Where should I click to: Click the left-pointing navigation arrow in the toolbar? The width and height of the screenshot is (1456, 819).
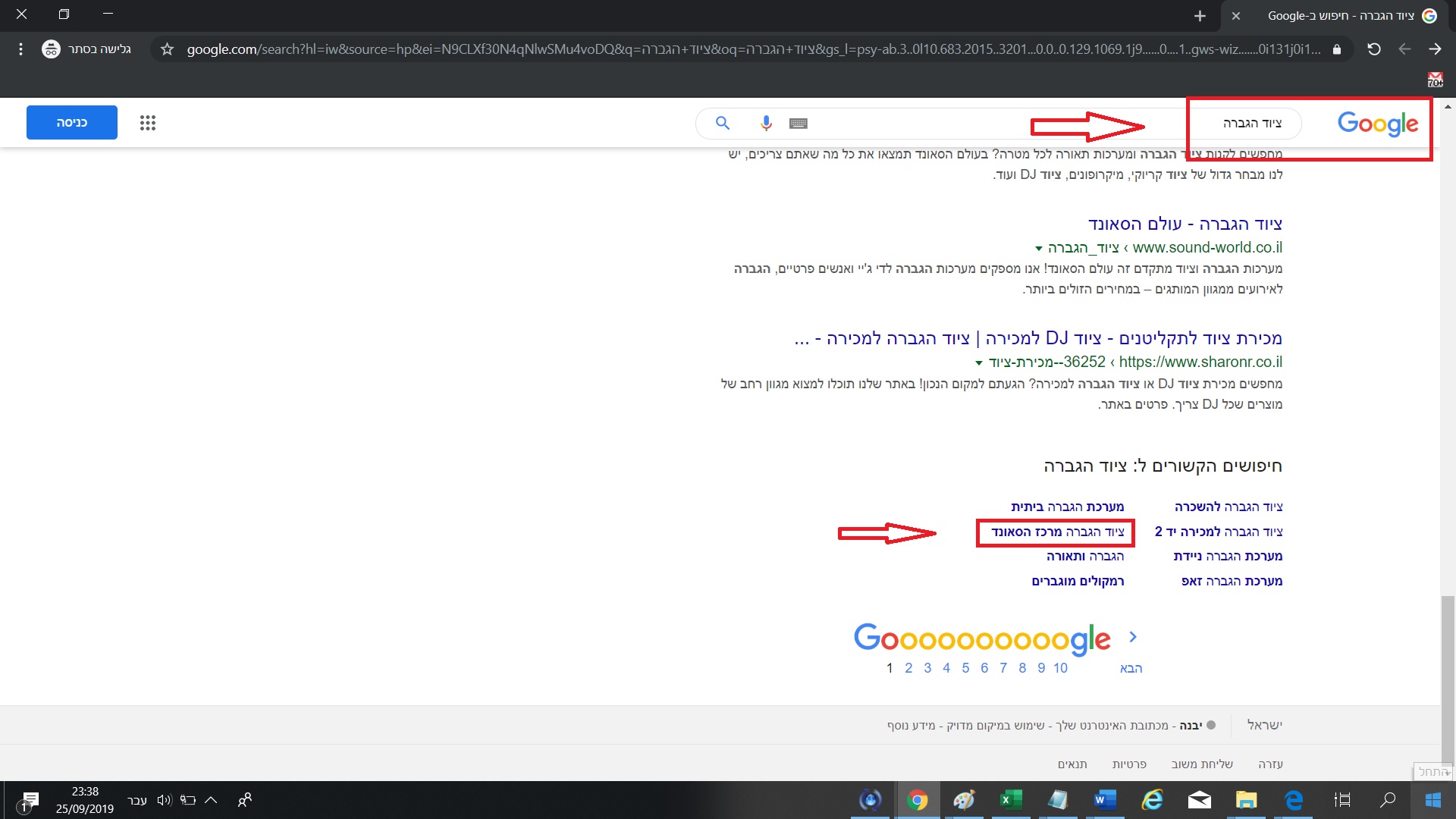(1404, 49)
